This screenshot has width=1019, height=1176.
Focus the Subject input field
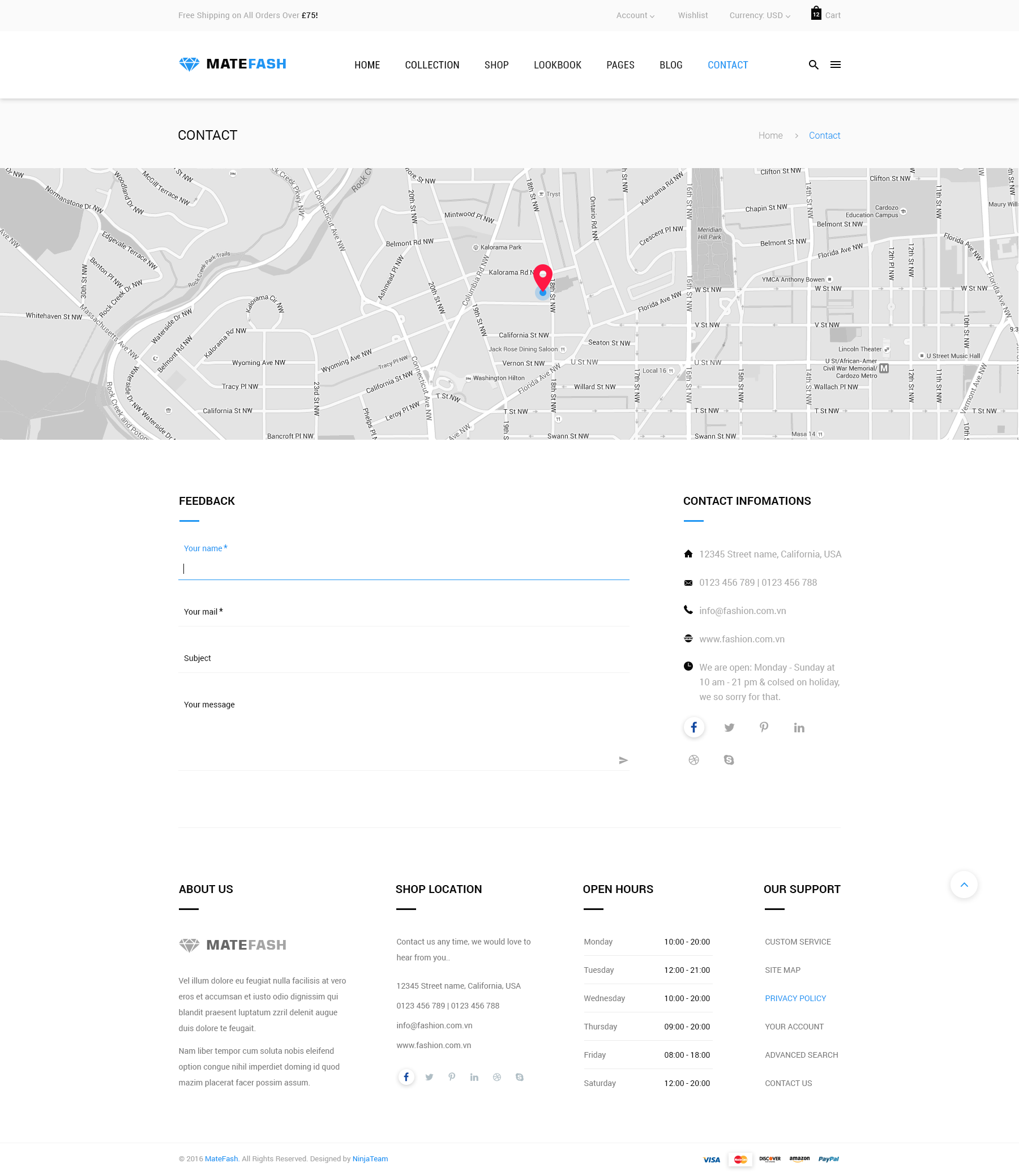point(404,658)
